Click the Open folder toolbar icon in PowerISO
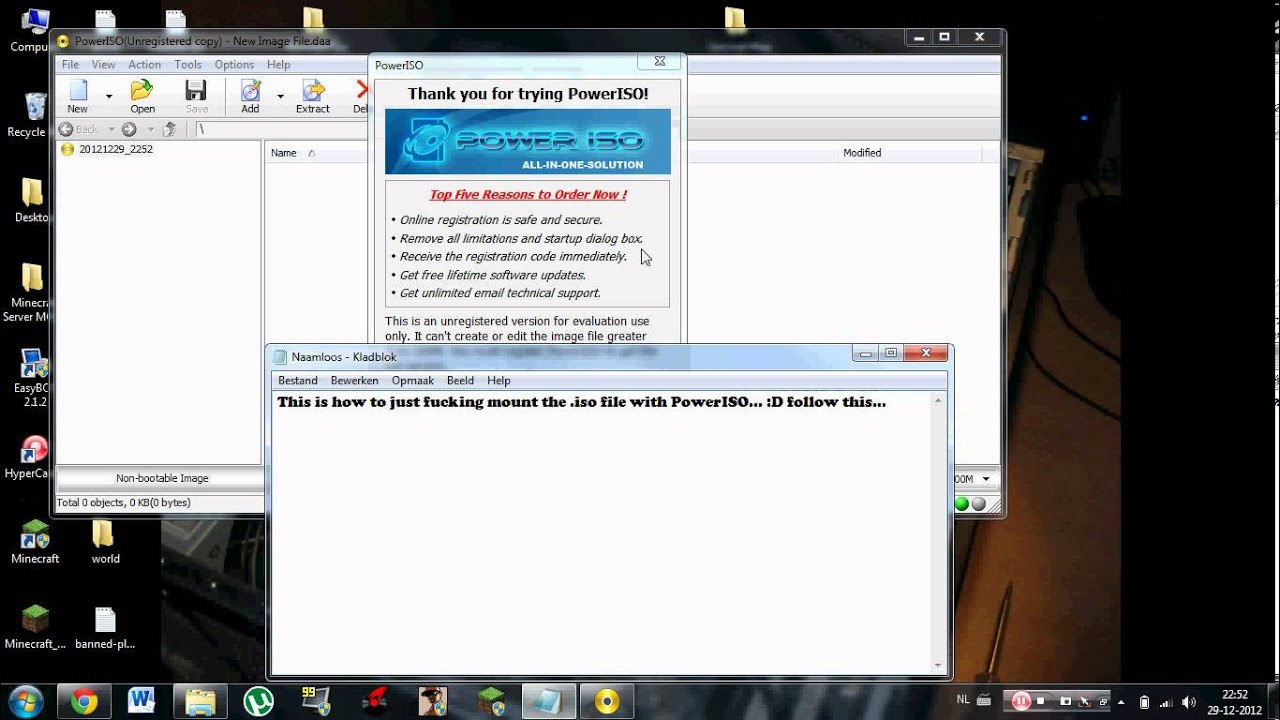Viewport: 1280px width, 720px height. point(142,91)
